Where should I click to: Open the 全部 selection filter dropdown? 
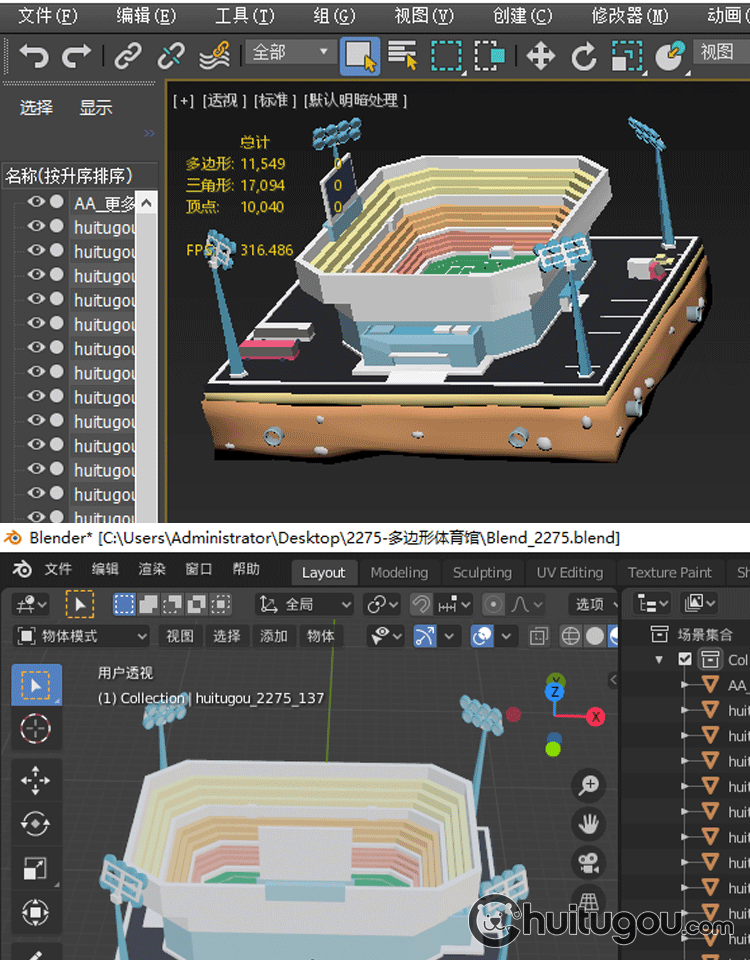[292, 52]
